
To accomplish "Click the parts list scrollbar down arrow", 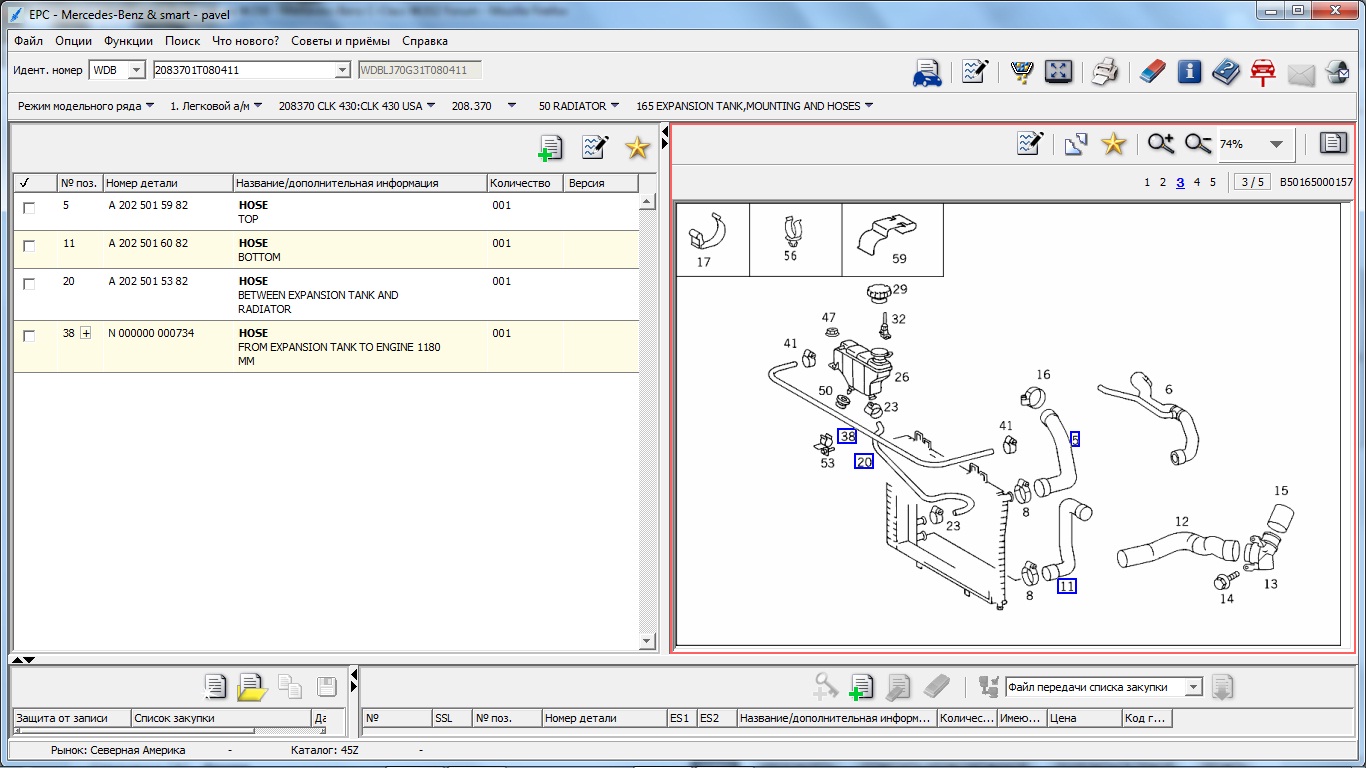I will coord(646,641).
